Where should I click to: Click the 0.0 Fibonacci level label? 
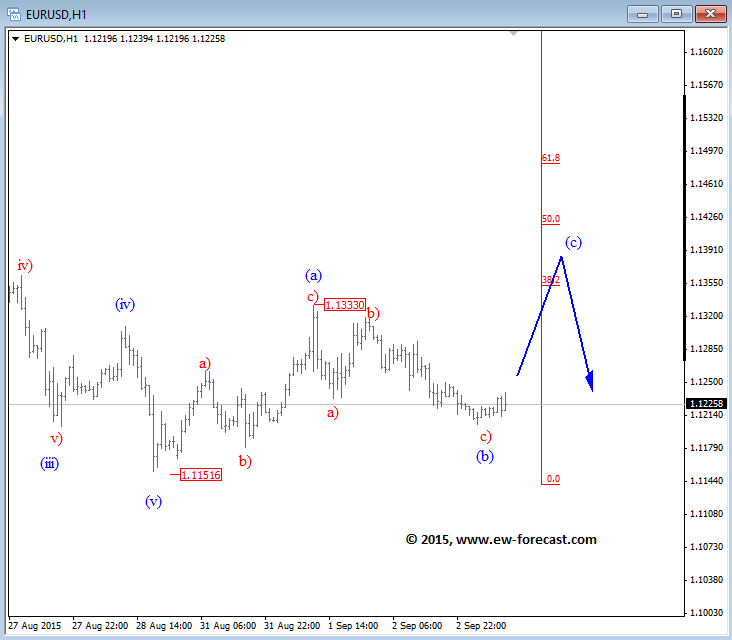pyautogui.click(x=553, y=479)
